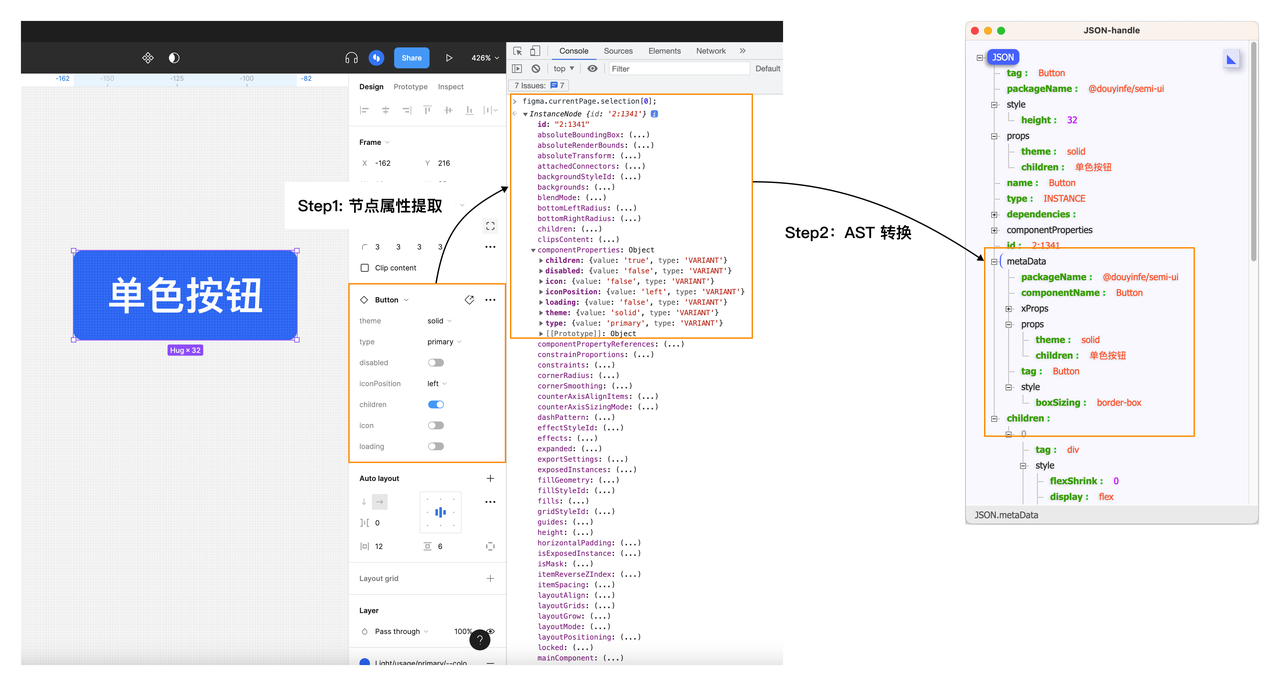Click the contrast mask icon in toolbar
Viewport: 1280px width, 686px height.
[174, 58]
